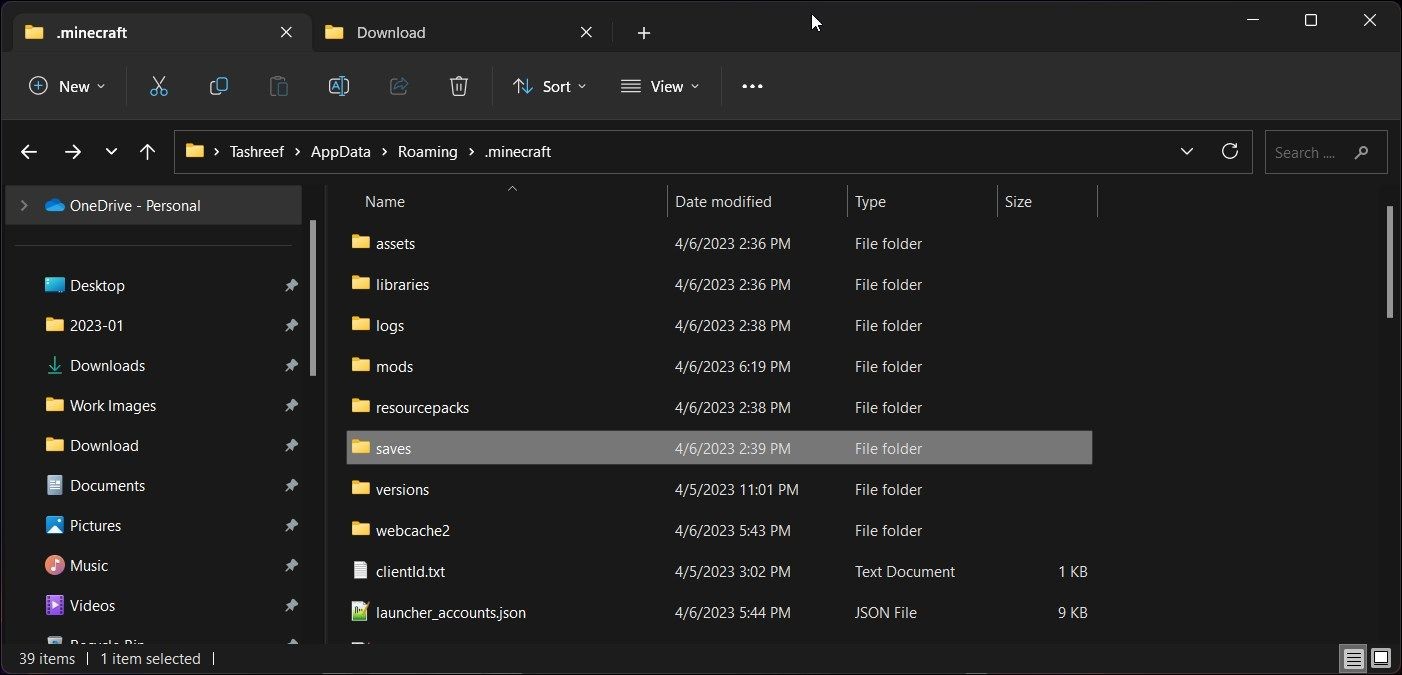Switch to Large icons view layout icon
This screenshot has height=675, width=1402.
tap(1381, 658)
